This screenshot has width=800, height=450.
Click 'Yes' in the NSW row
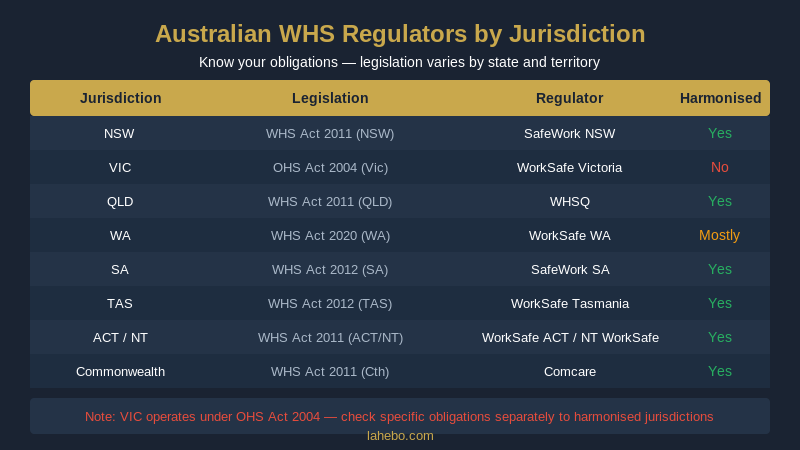coord(720,133)
